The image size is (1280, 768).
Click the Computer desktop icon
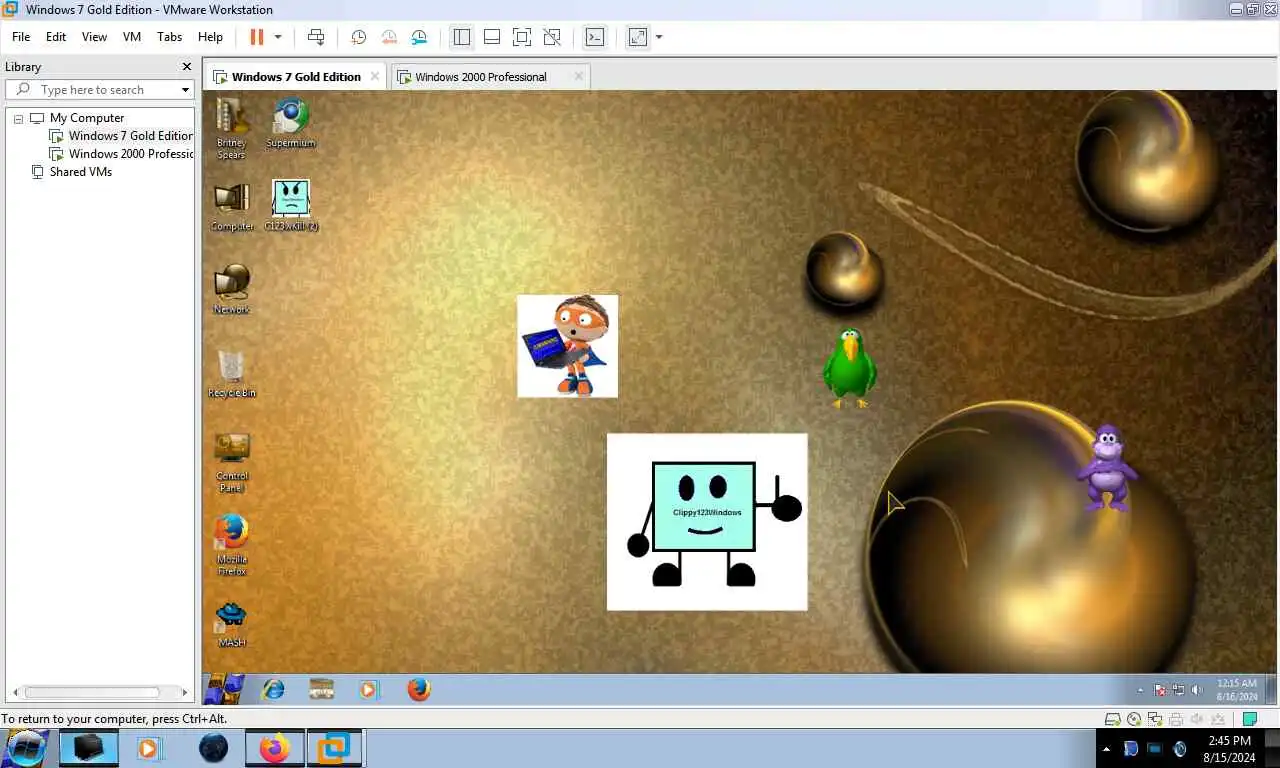pyautogui.click(x=232, y=207)
